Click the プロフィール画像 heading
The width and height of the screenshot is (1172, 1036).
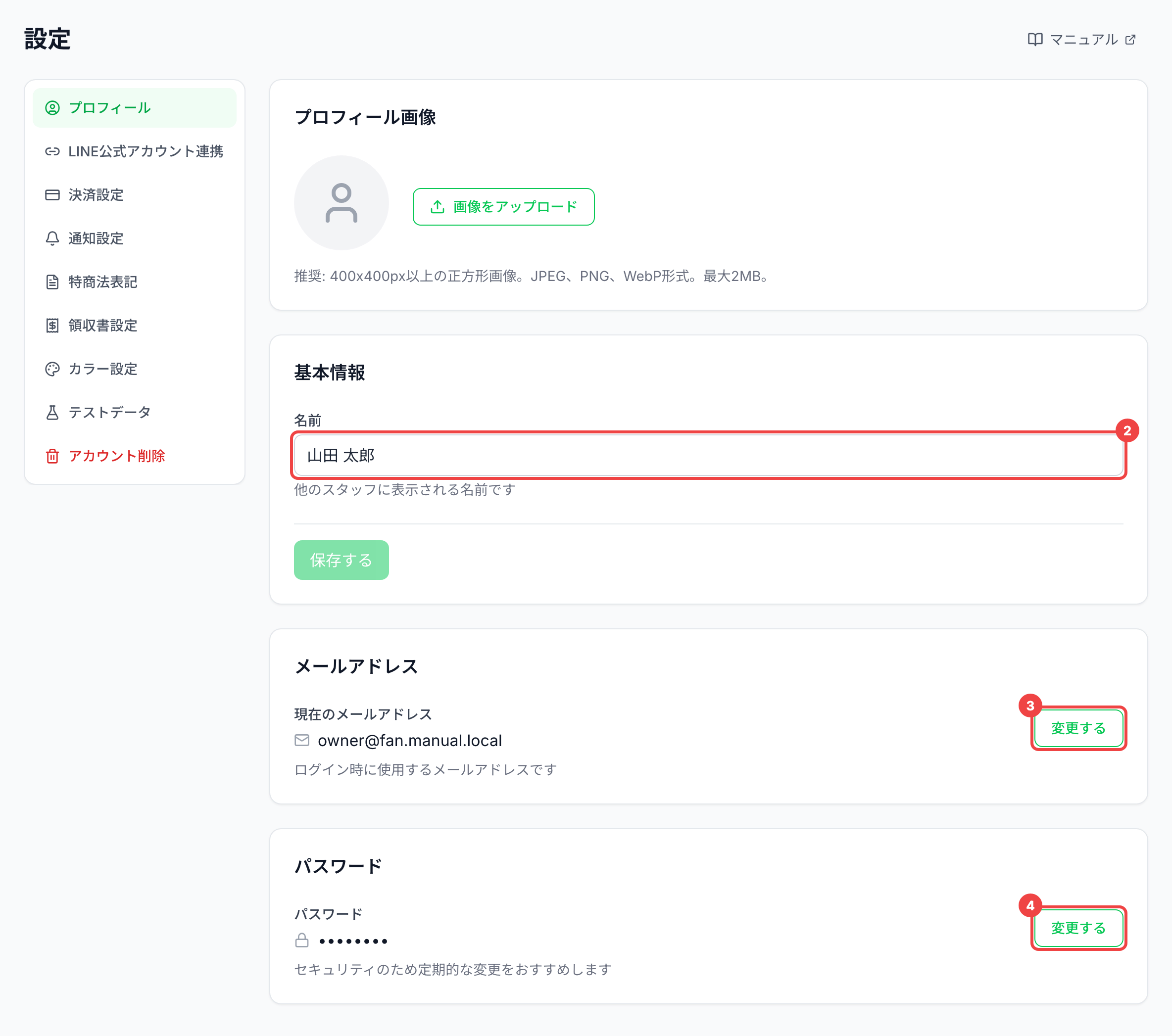coord(365,118)
